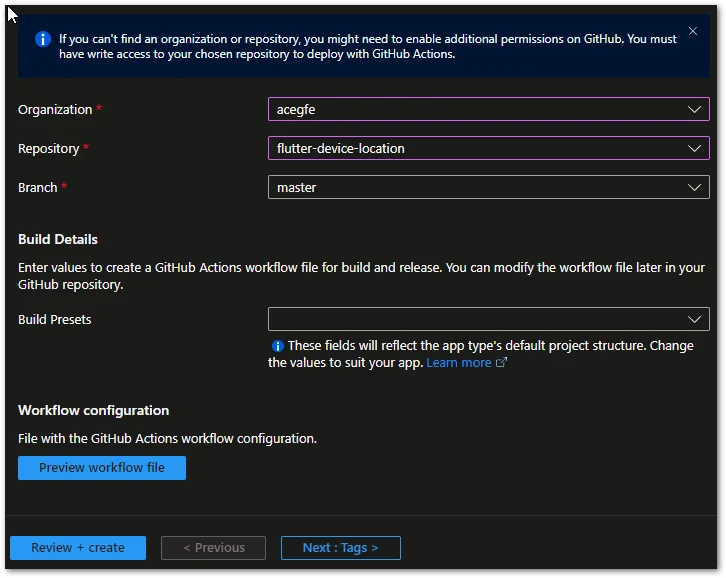Open the Learn more link
This screenshot has height=578, width=726.
(458, 363)
